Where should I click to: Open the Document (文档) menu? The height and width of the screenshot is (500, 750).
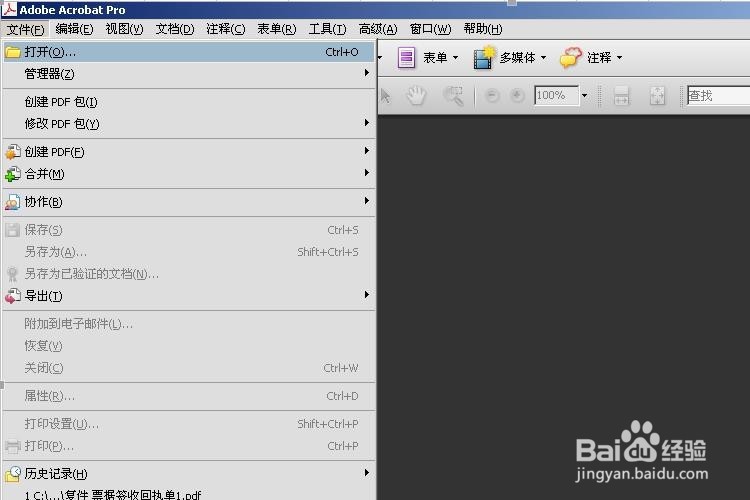point(175,29)
